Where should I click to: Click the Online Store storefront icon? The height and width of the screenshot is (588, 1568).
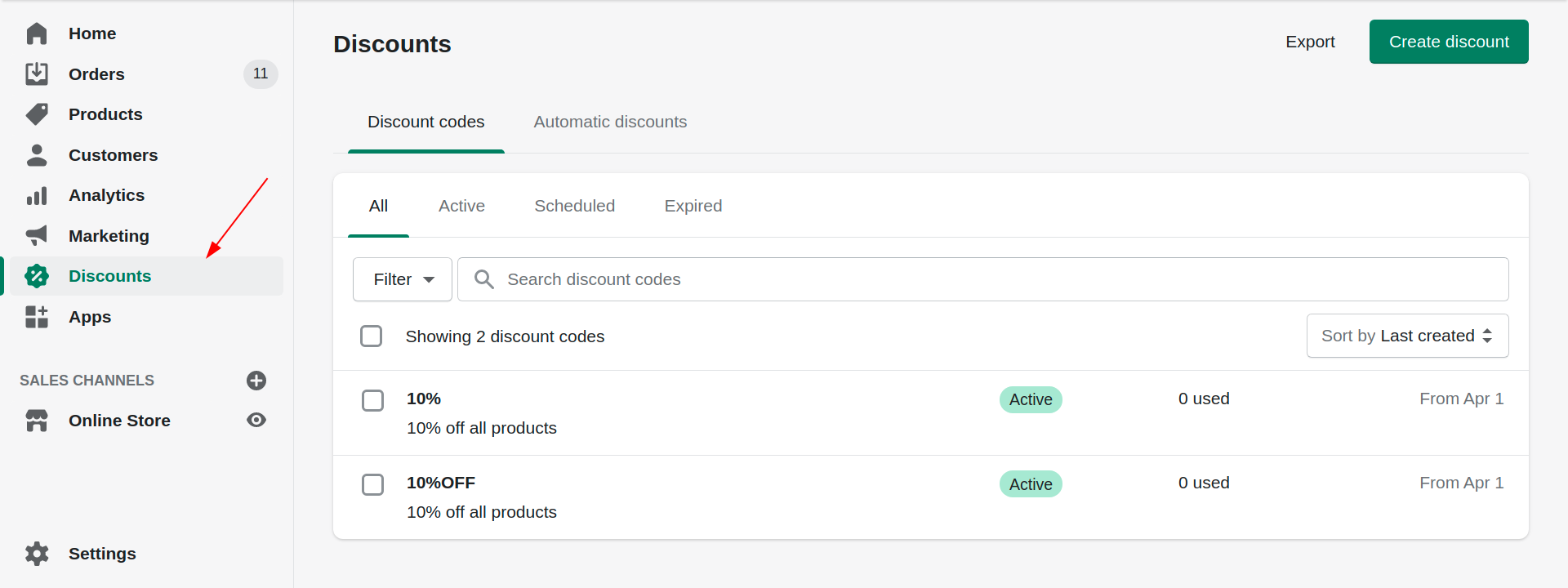pos(37,421)
